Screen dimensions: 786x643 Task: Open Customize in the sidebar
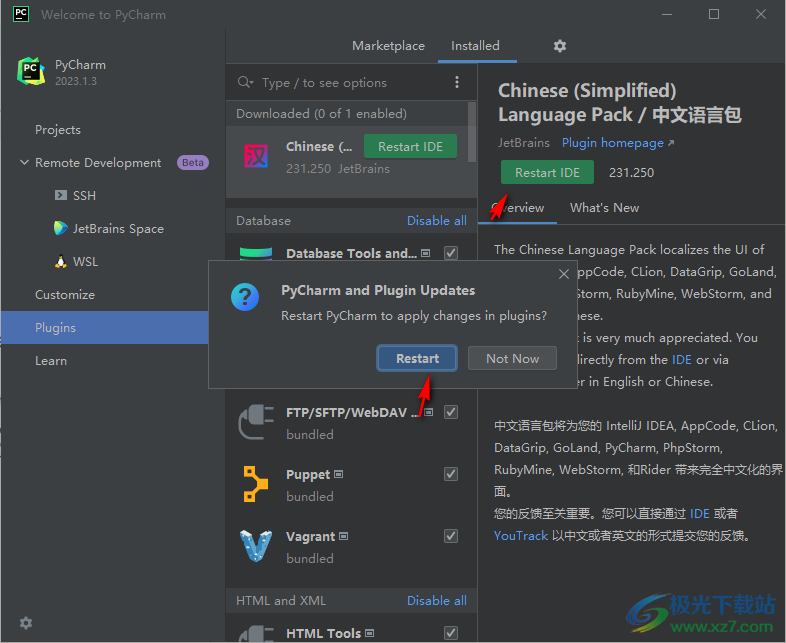[65, 295]
